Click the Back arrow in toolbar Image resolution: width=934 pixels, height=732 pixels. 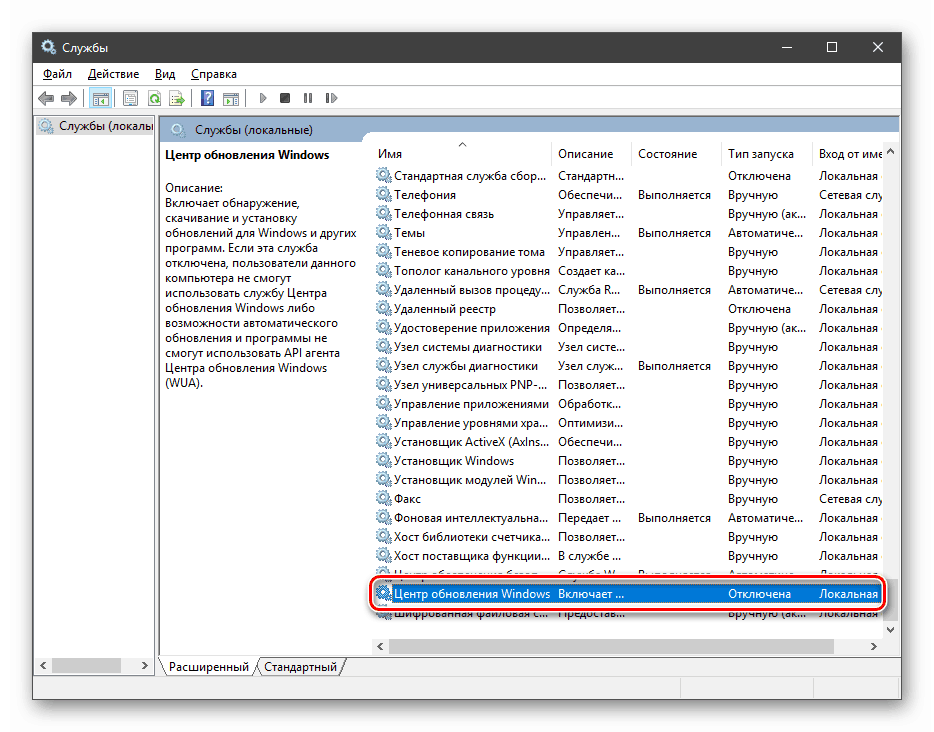46,98
